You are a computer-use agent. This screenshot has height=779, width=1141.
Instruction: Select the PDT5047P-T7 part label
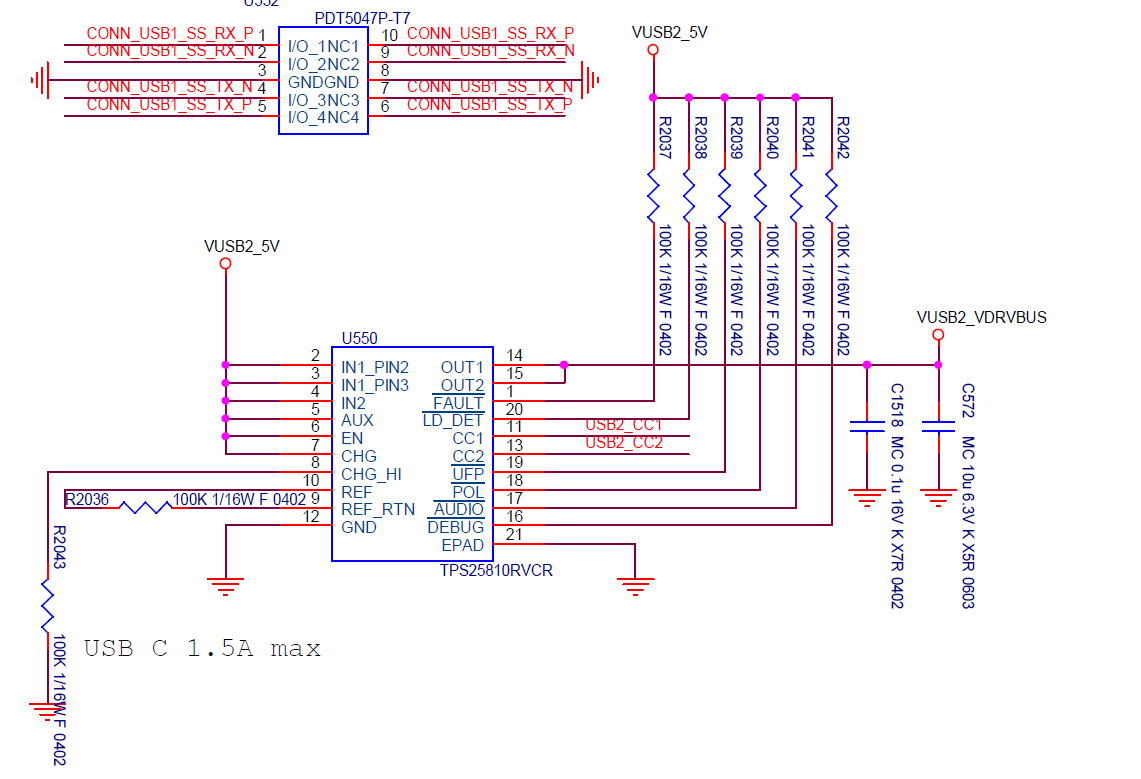362,18
